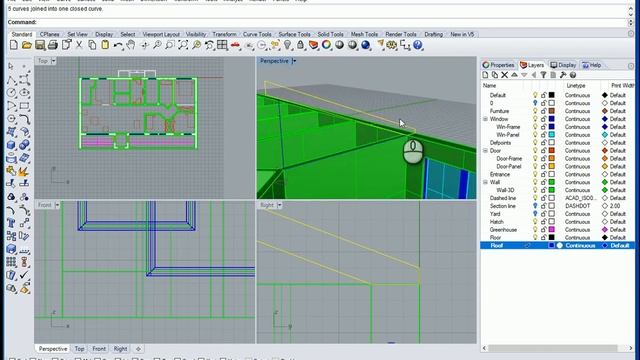Switch to the Solid Tools toolbar tab
This screenshot has height=360, width=640.
[x=331, y=34]
